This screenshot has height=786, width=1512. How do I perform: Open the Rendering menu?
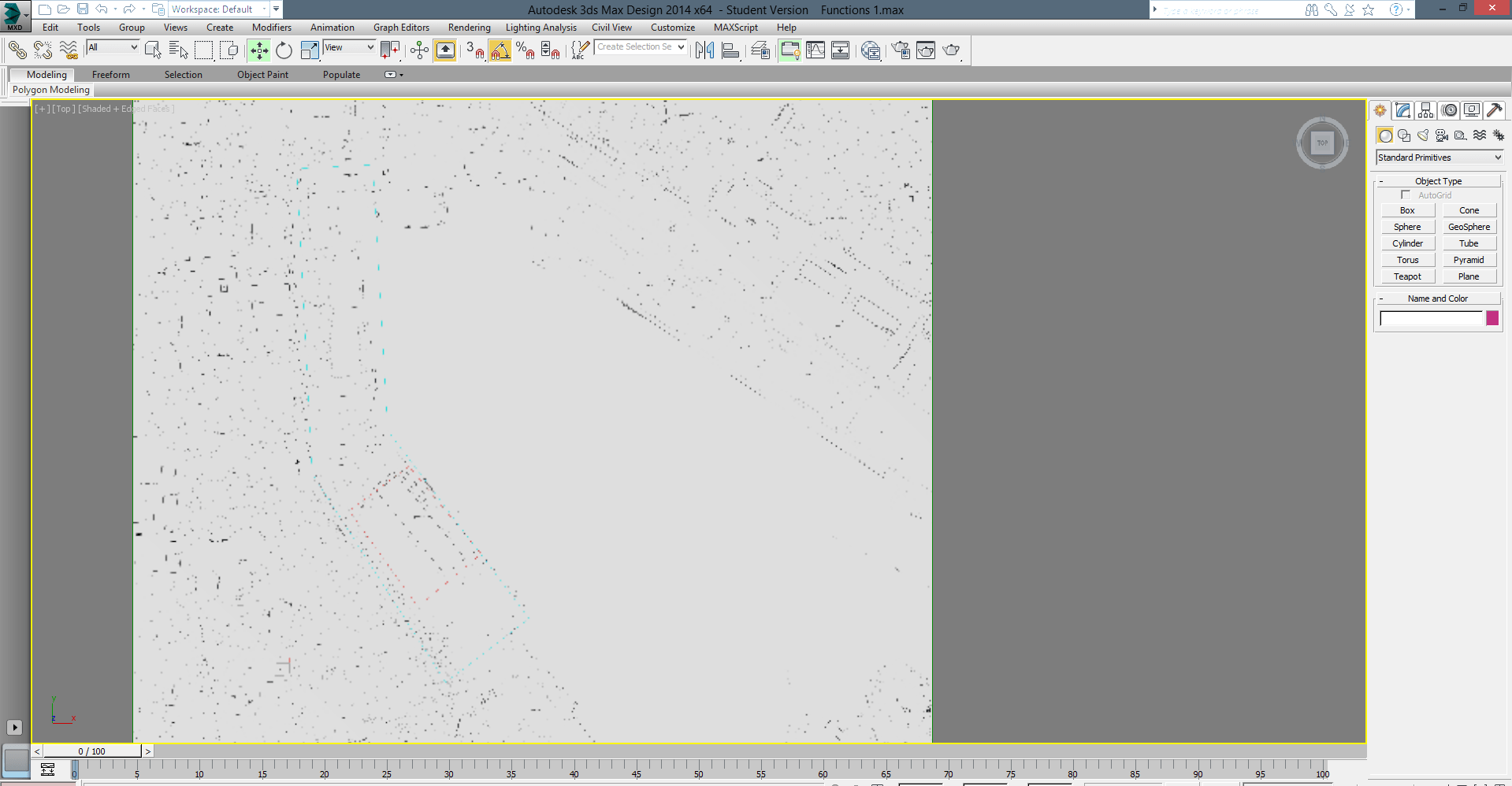[x=469, y=28]
